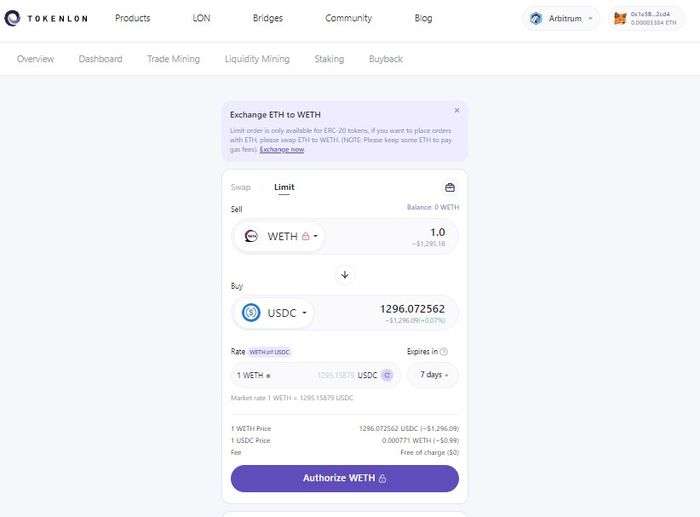Select the Limit tab
The image size is (700, 517).
point(284,187)
